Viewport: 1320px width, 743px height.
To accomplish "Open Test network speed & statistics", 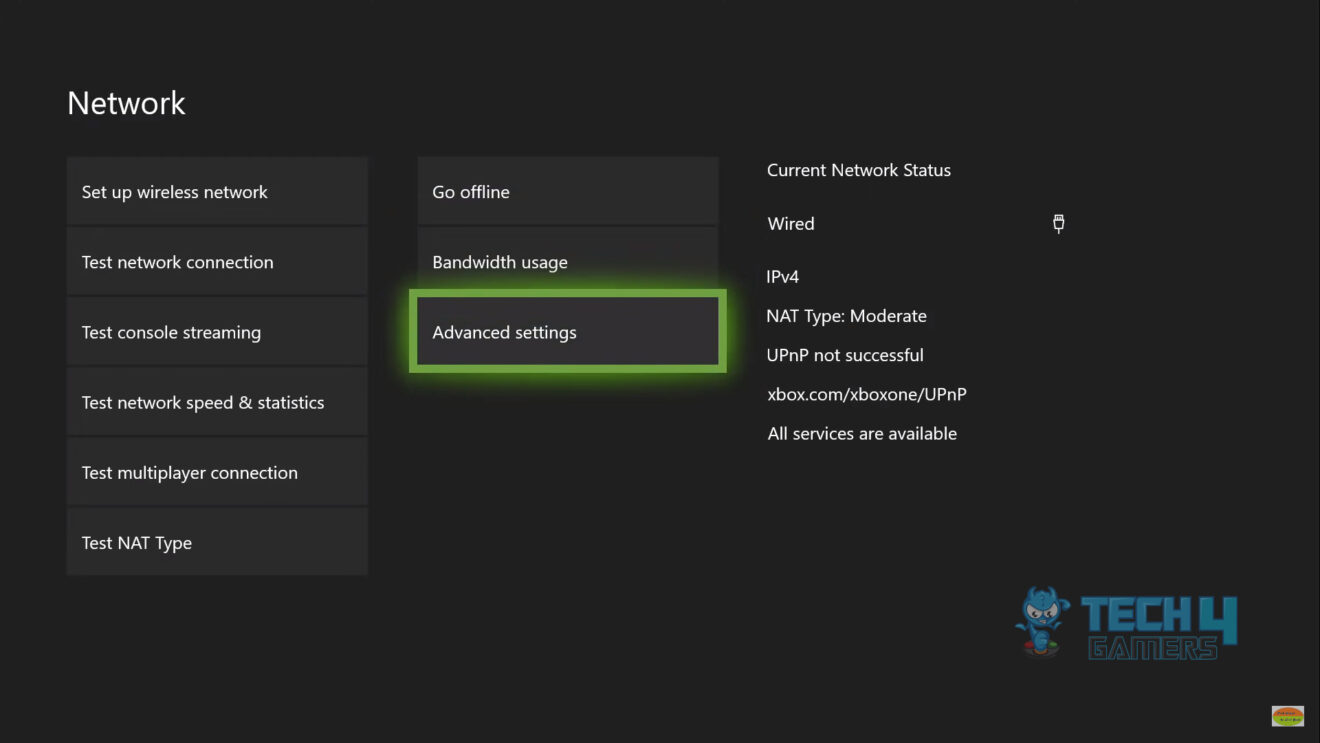I will pos(217,401).
